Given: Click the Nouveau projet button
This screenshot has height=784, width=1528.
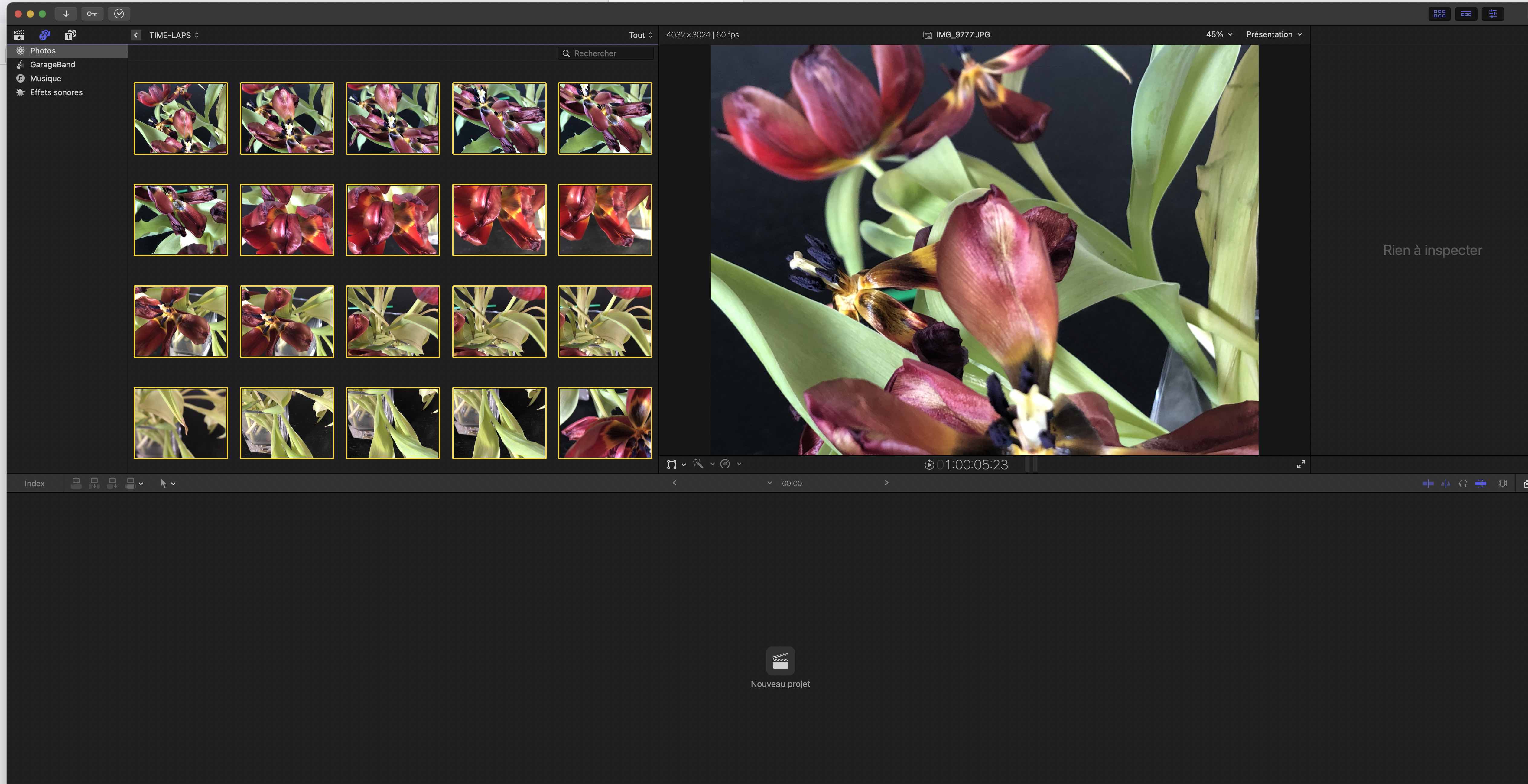Looking at the screenshot, I should [x=780, y=661].
